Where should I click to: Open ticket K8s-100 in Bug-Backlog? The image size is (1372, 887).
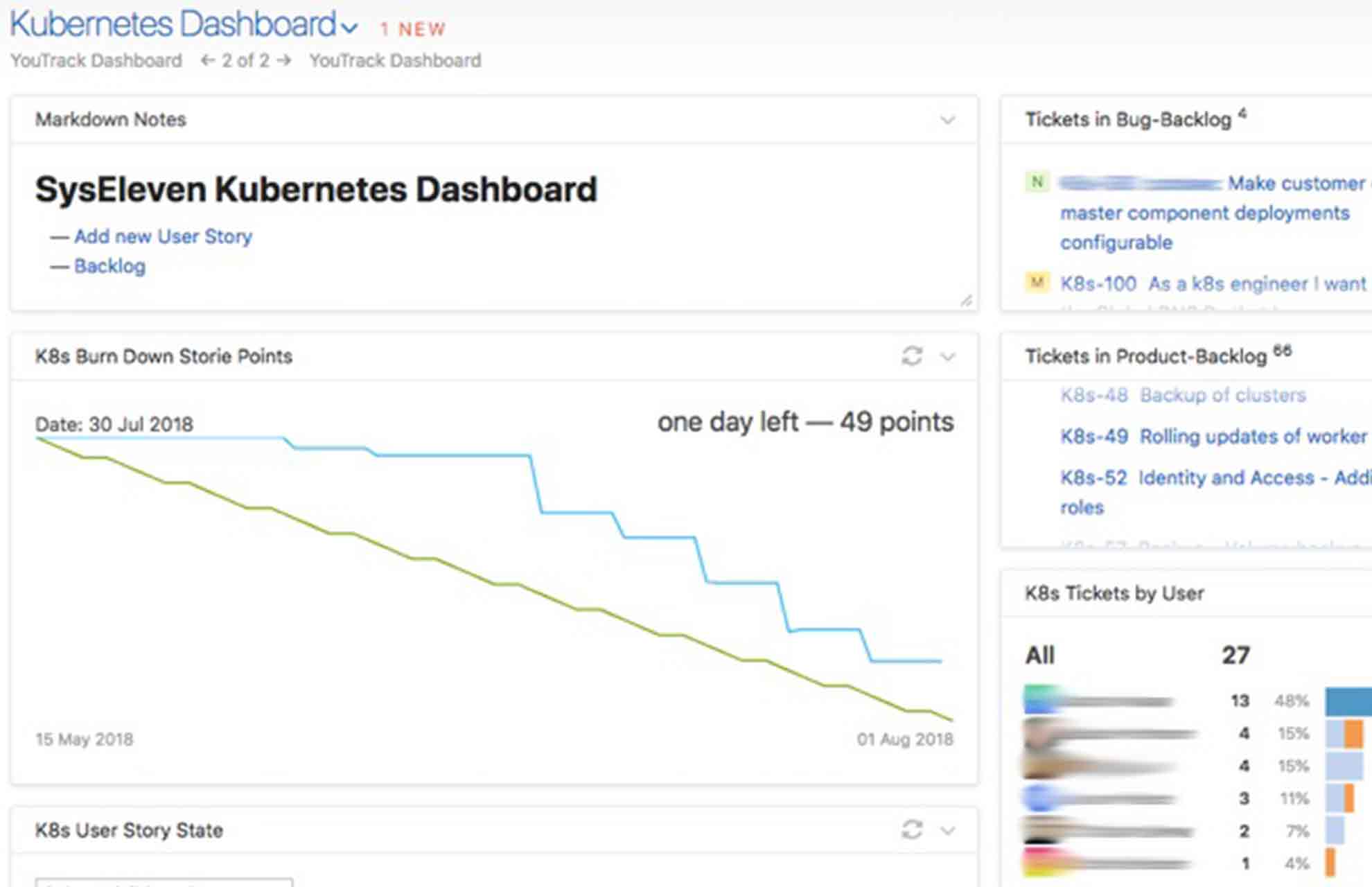[1213, 283]
